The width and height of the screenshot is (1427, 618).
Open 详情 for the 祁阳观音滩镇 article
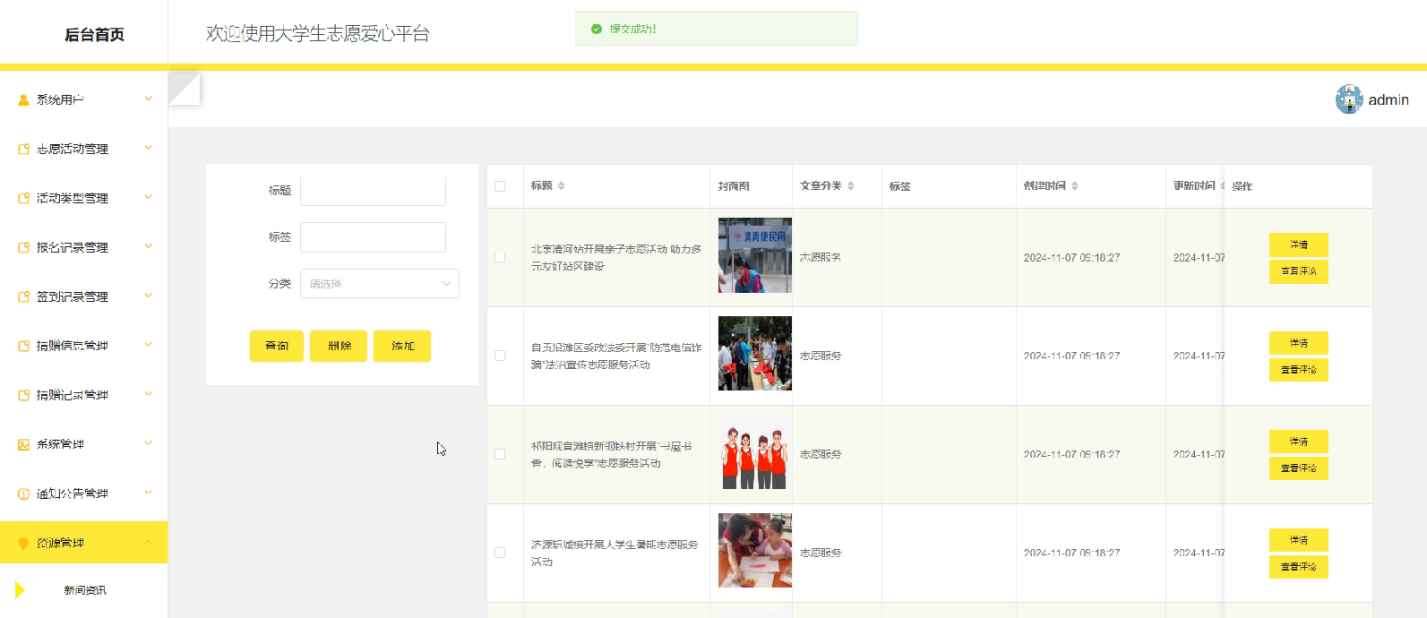pos(1298,441)
